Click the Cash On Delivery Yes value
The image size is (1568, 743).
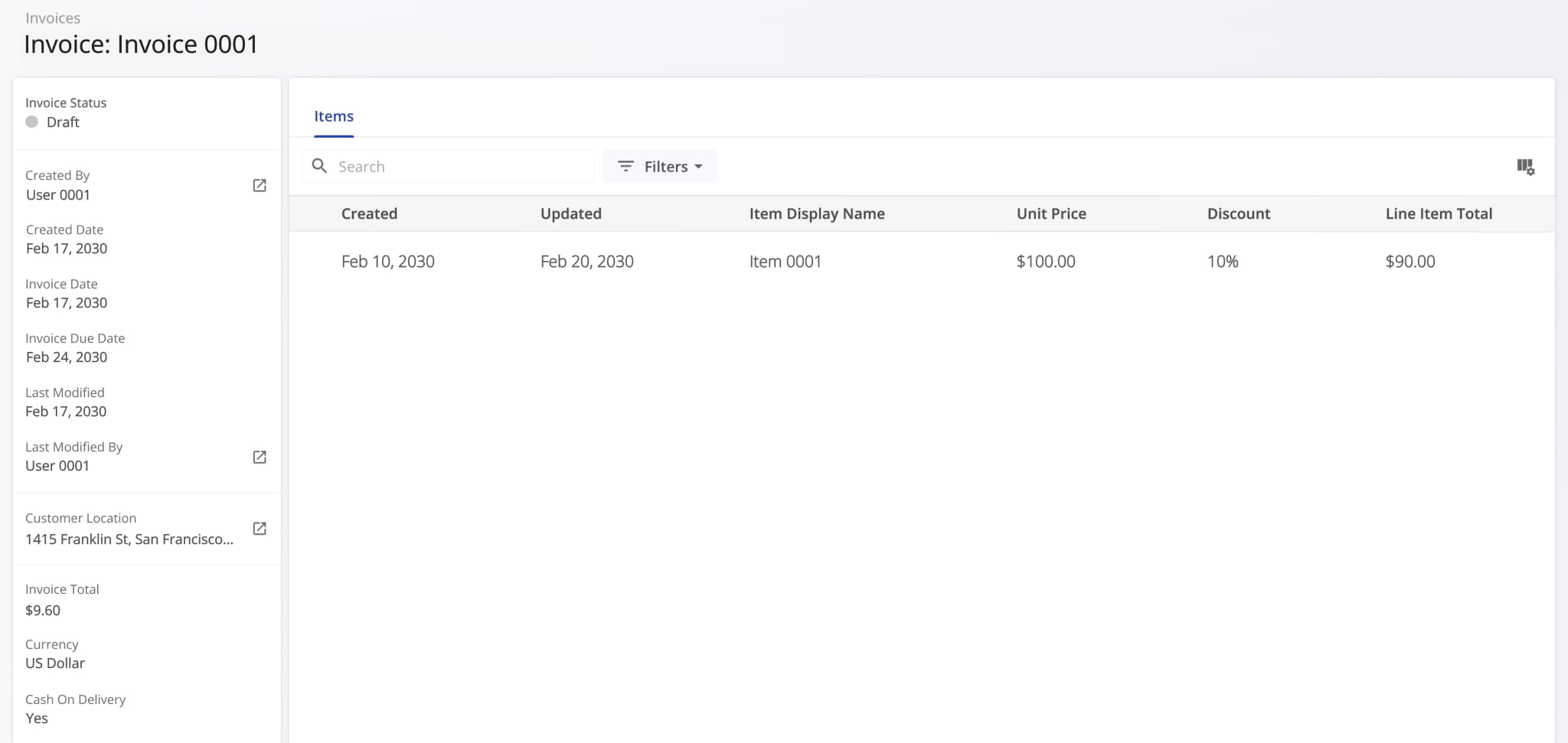[36, 718]
